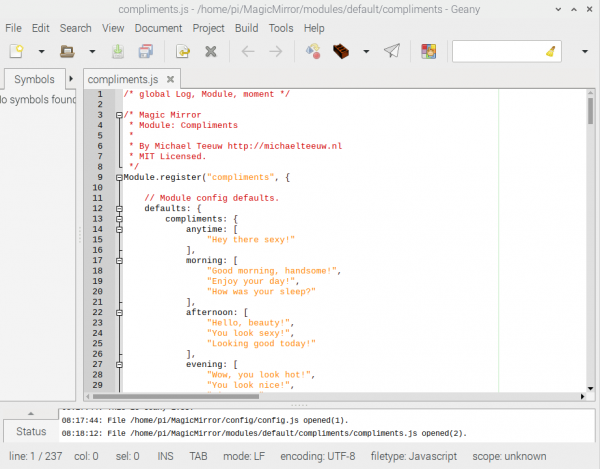Collapse the anytime array fold at line 14
The height and width of the screenshot is (469, 600).
point(119,229)
